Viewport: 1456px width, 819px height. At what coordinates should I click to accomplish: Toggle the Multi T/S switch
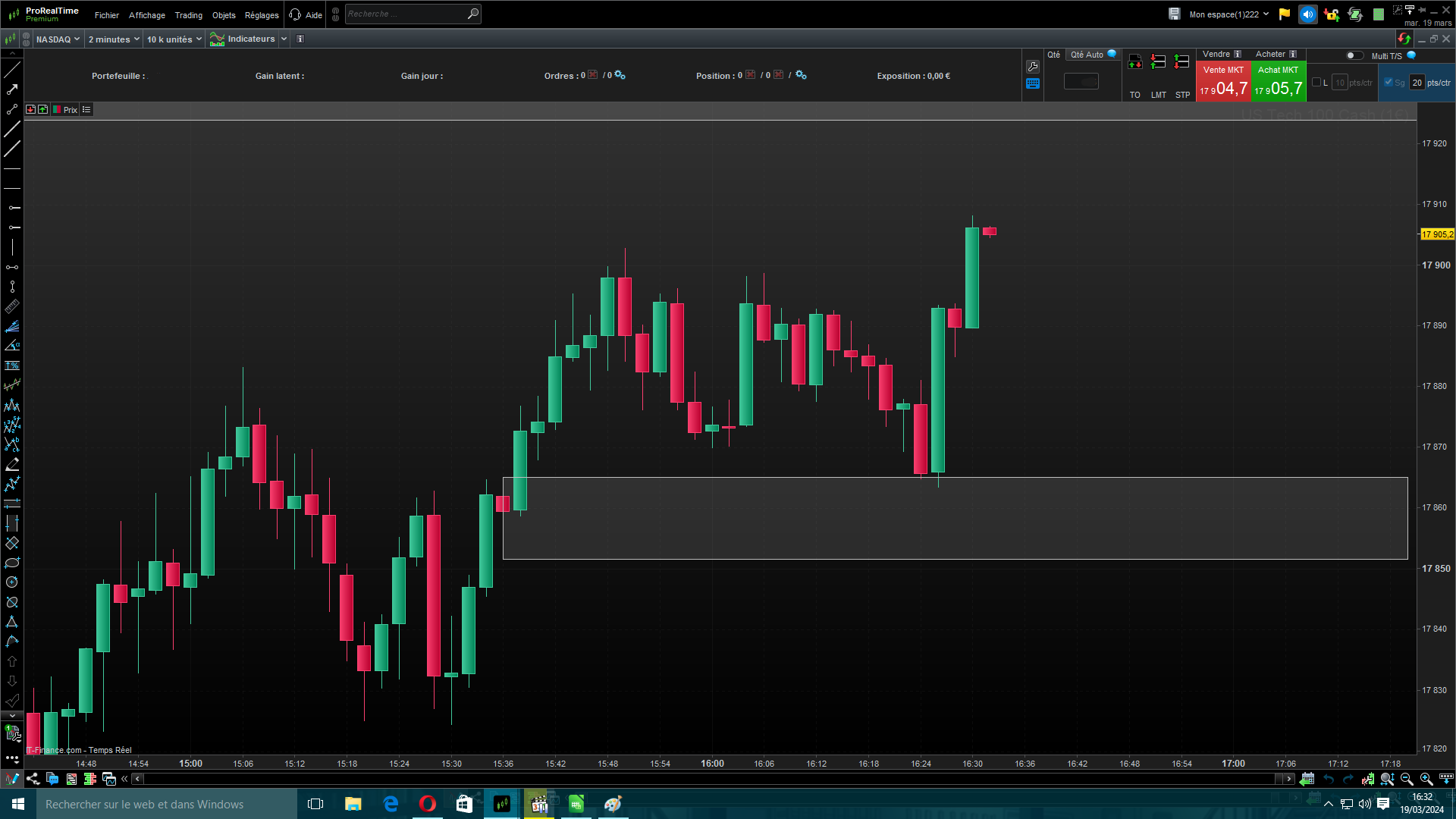tap(1354, 55)
